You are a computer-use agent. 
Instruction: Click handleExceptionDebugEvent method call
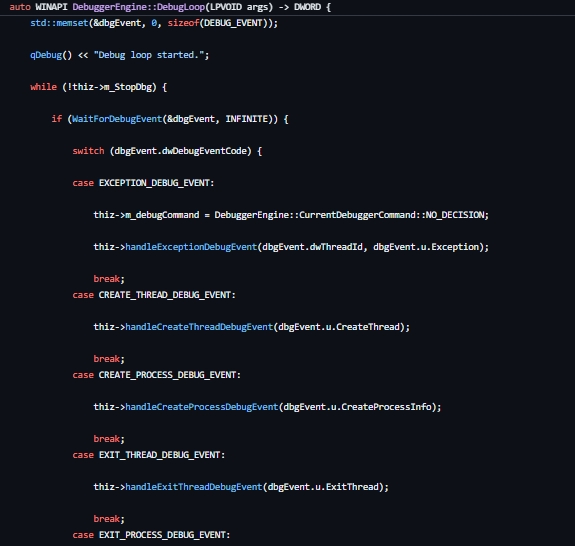pos(191,247)
